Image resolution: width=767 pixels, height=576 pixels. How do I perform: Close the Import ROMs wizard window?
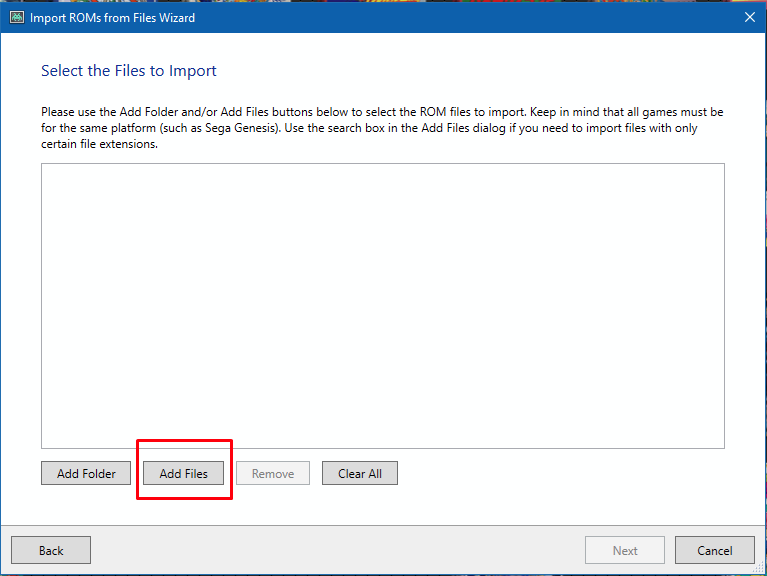(749, 18)
